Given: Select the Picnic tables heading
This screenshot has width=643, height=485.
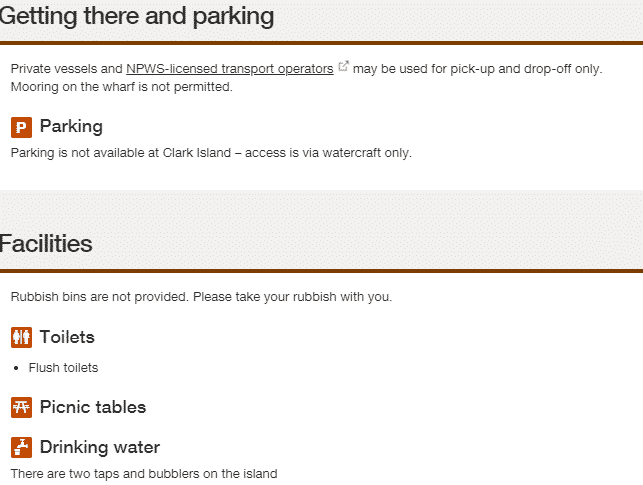Looking at the screenshot, I should (93, 407).
